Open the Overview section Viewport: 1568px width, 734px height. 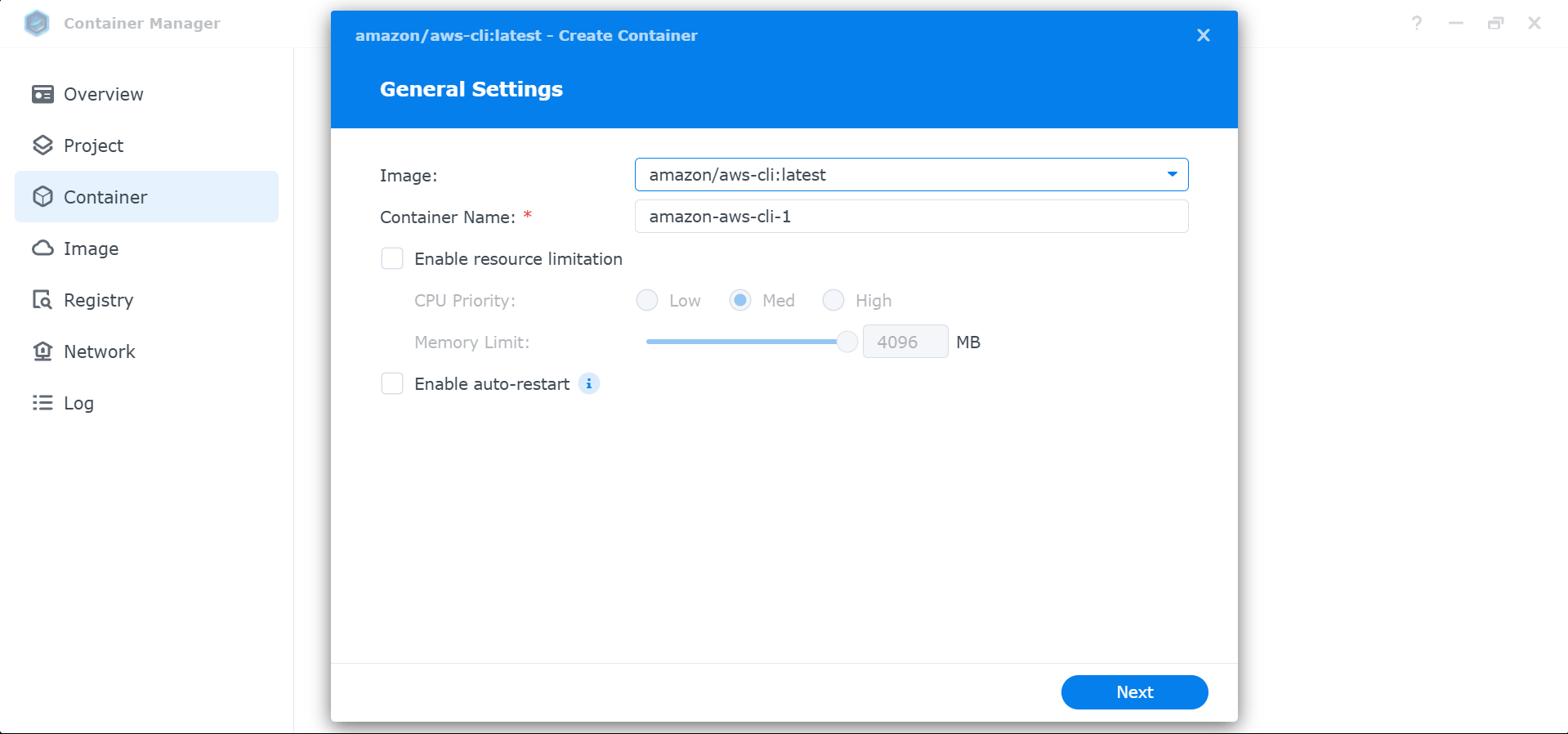coord(146,94)
